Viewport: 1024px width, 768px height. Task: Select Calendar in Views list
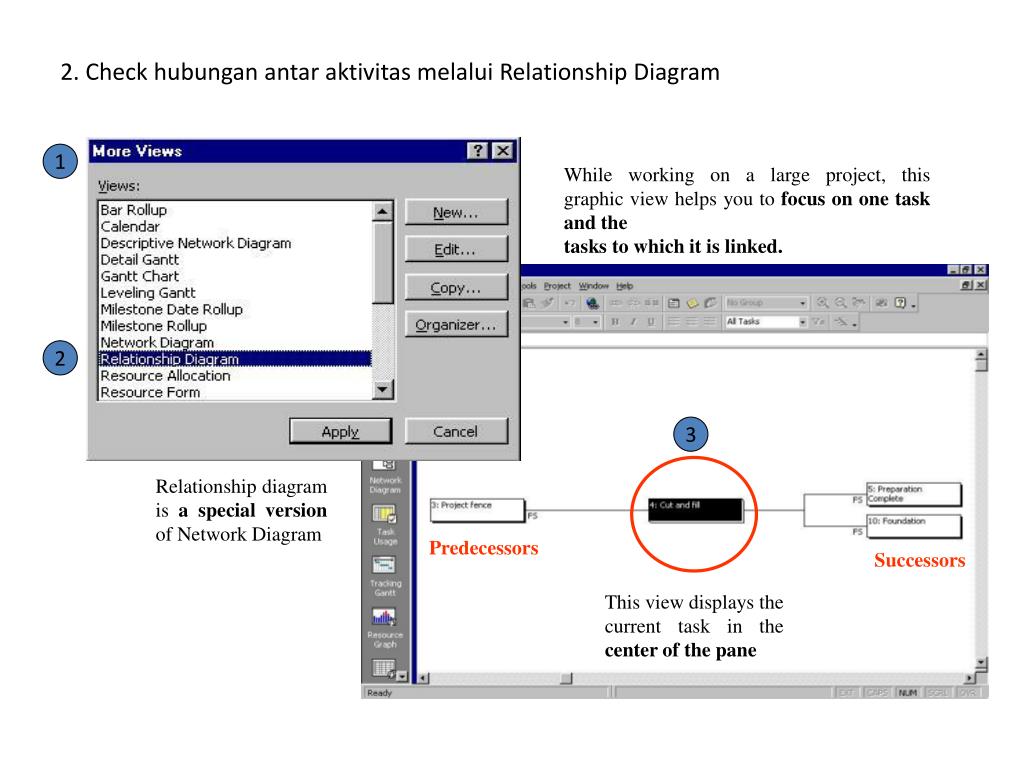click(235, 227)
